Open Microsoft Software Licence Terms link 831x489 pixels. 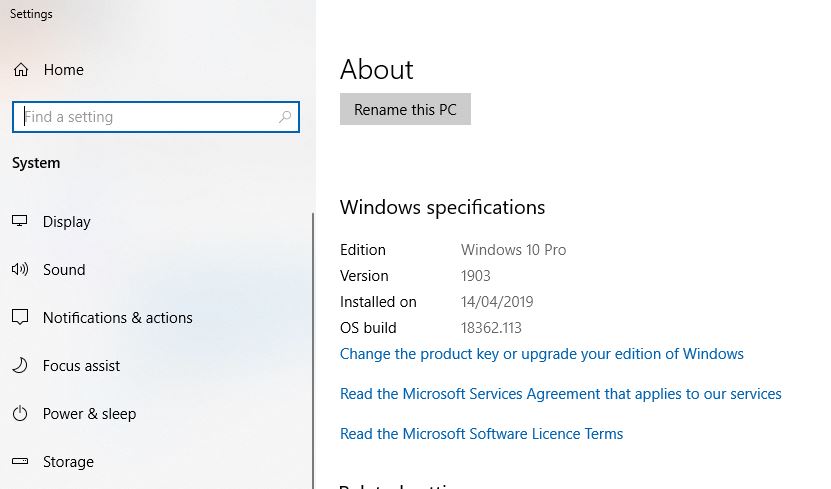481,433
